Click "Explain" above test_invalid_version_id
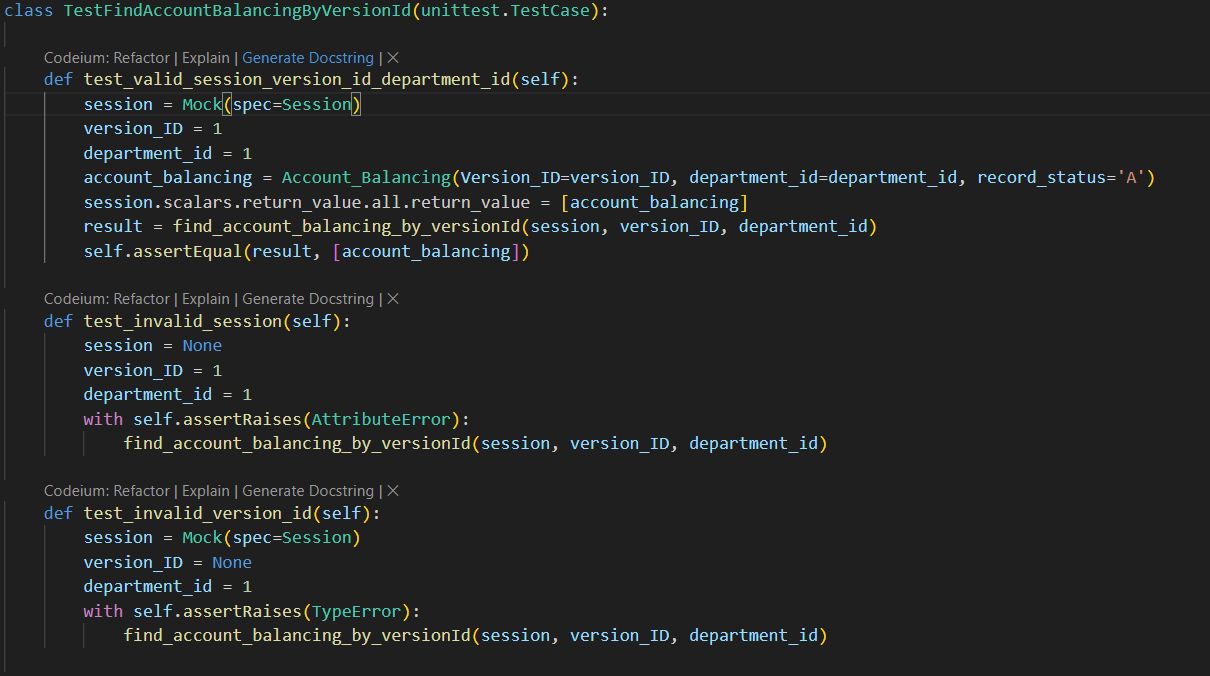Image resolution: width=1210 pixels, height=676 pixels. 205,490
